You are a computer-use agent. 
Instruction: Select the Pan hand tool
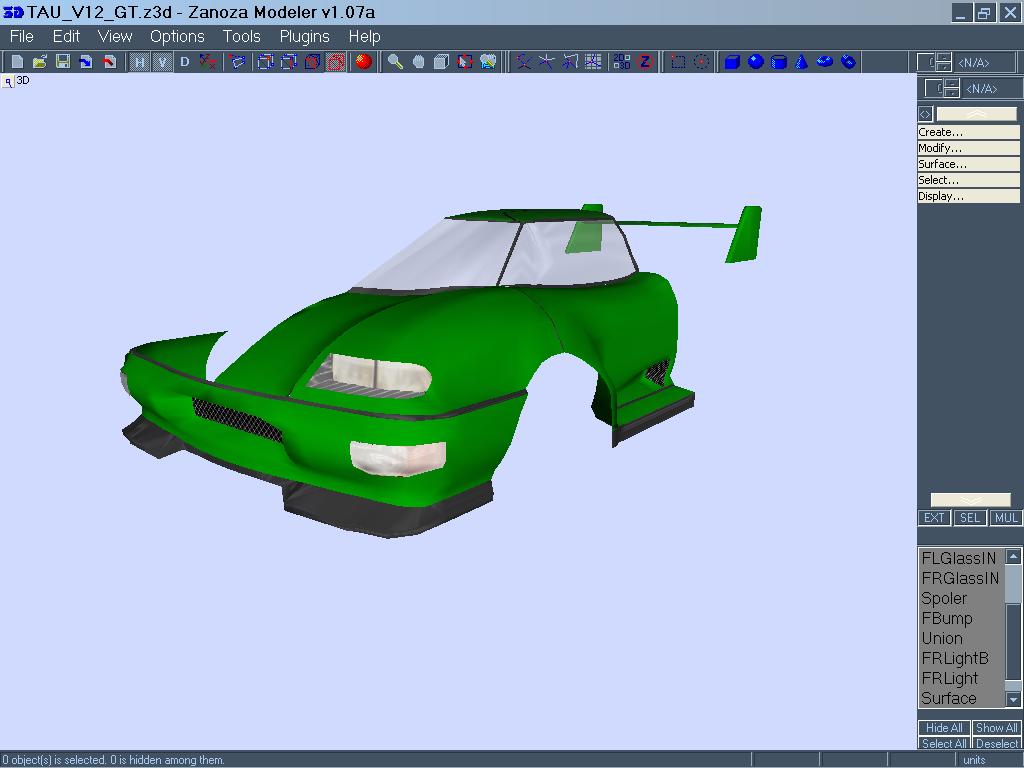tap(418, 62)
